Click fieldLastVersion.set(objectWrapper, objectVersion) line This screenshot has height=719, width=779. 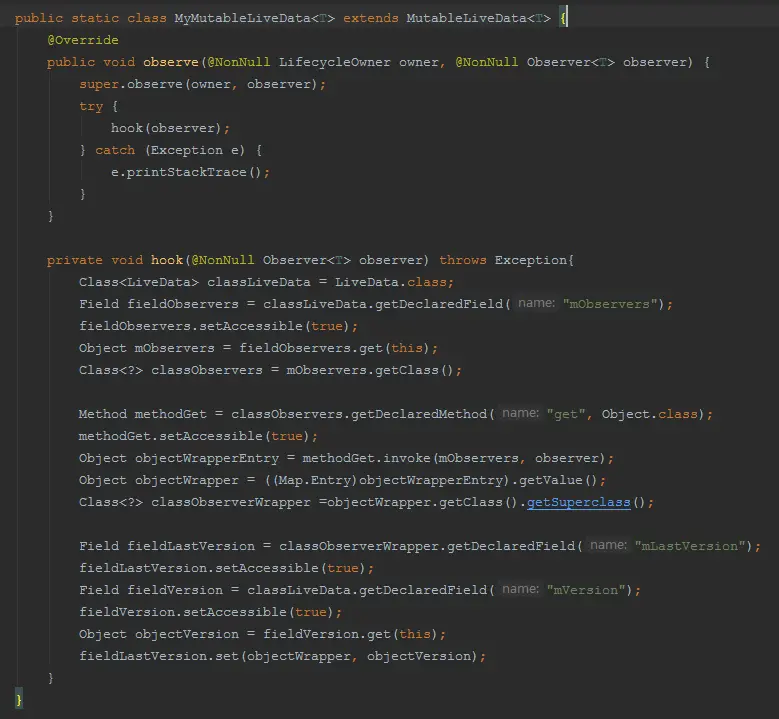coord(283,656)
